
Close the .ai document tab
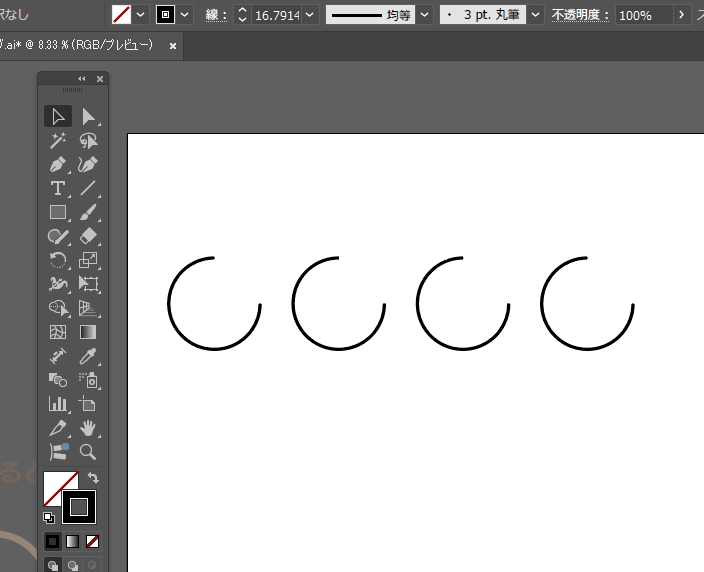(x=173, y=46)
